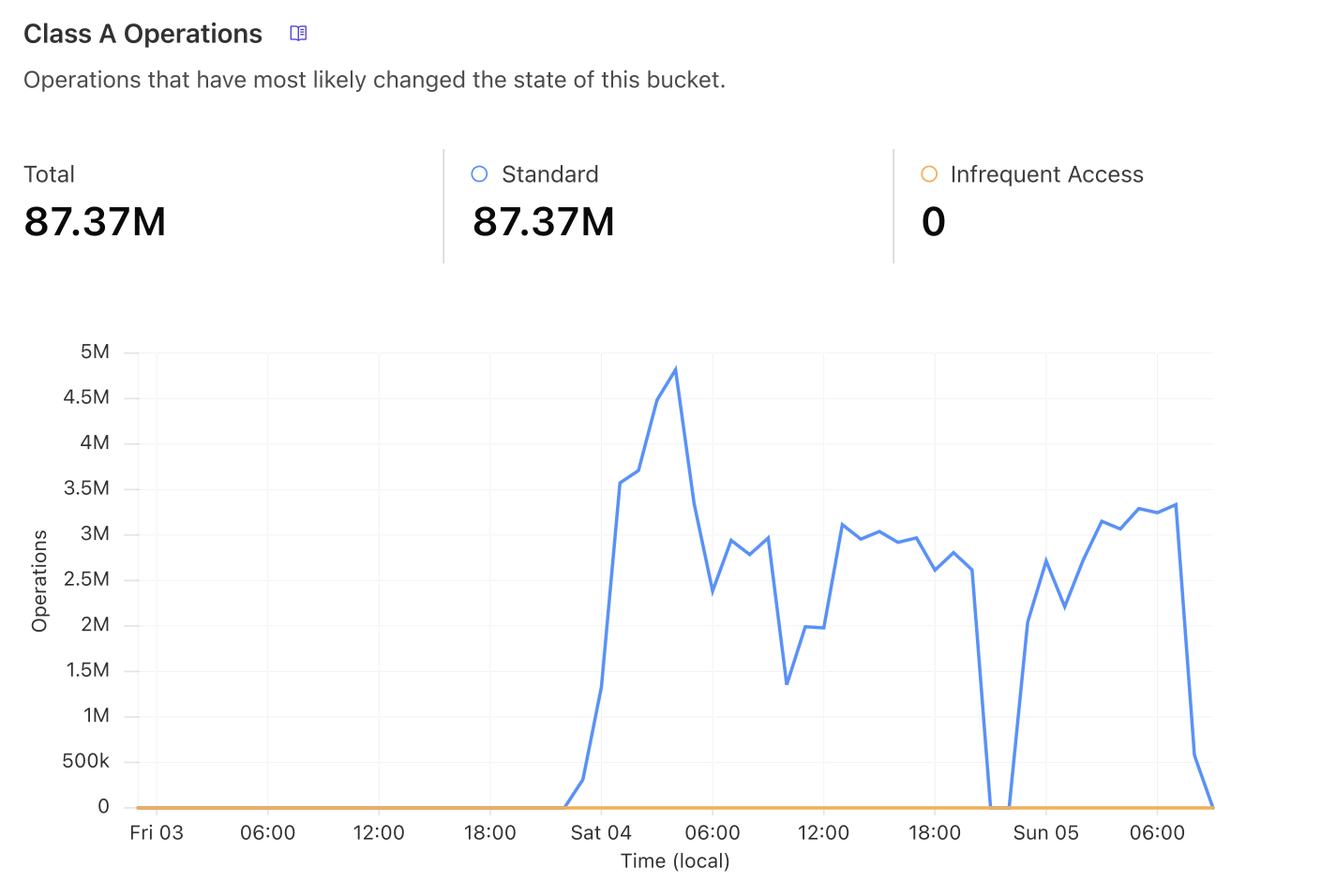1336x896 pixels.
Task: Select the Standard series label text
Action: (549, 174)
